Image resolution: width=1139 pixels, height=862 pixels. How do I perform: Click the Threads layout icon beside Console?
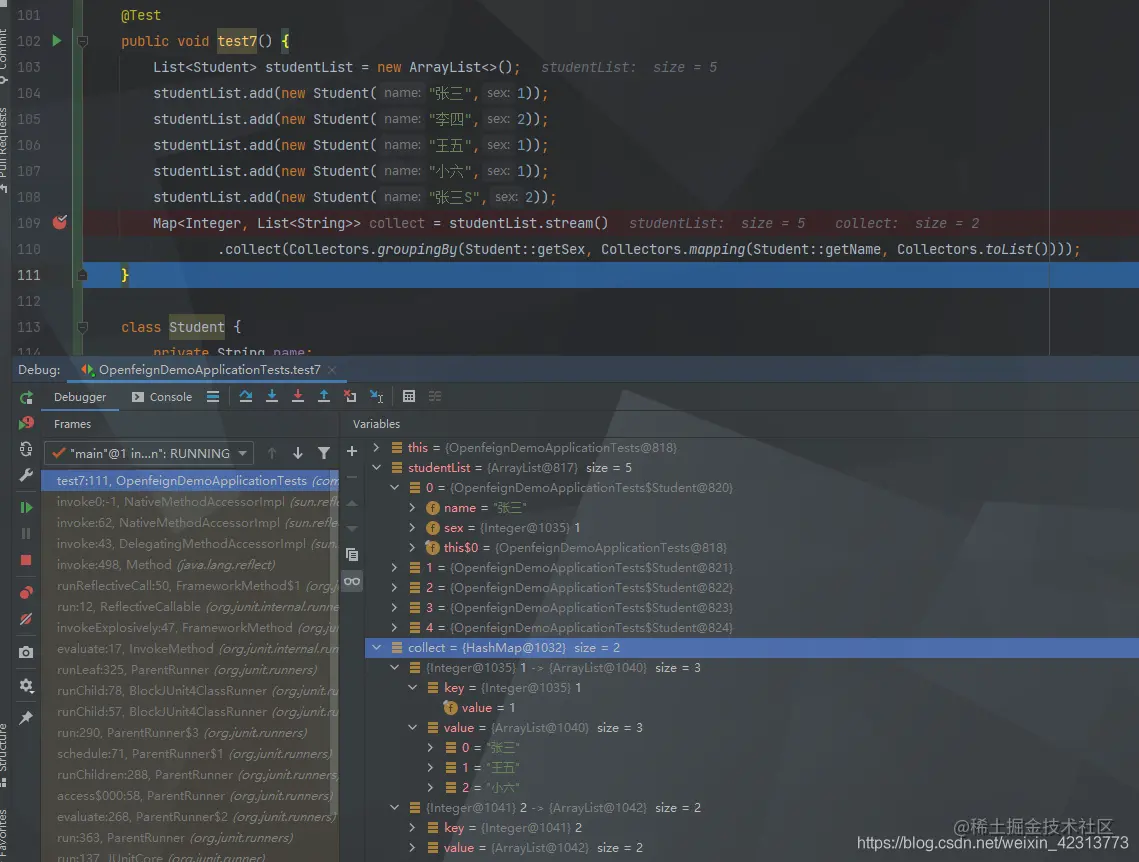coord(213,397)
